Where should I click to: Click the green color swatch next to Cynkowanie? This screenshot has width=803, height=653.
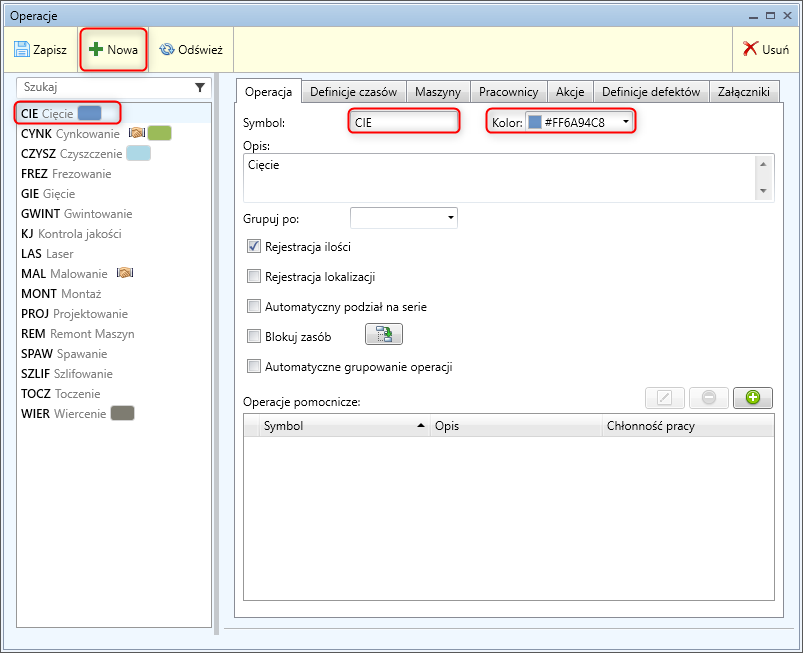[160, 133]
